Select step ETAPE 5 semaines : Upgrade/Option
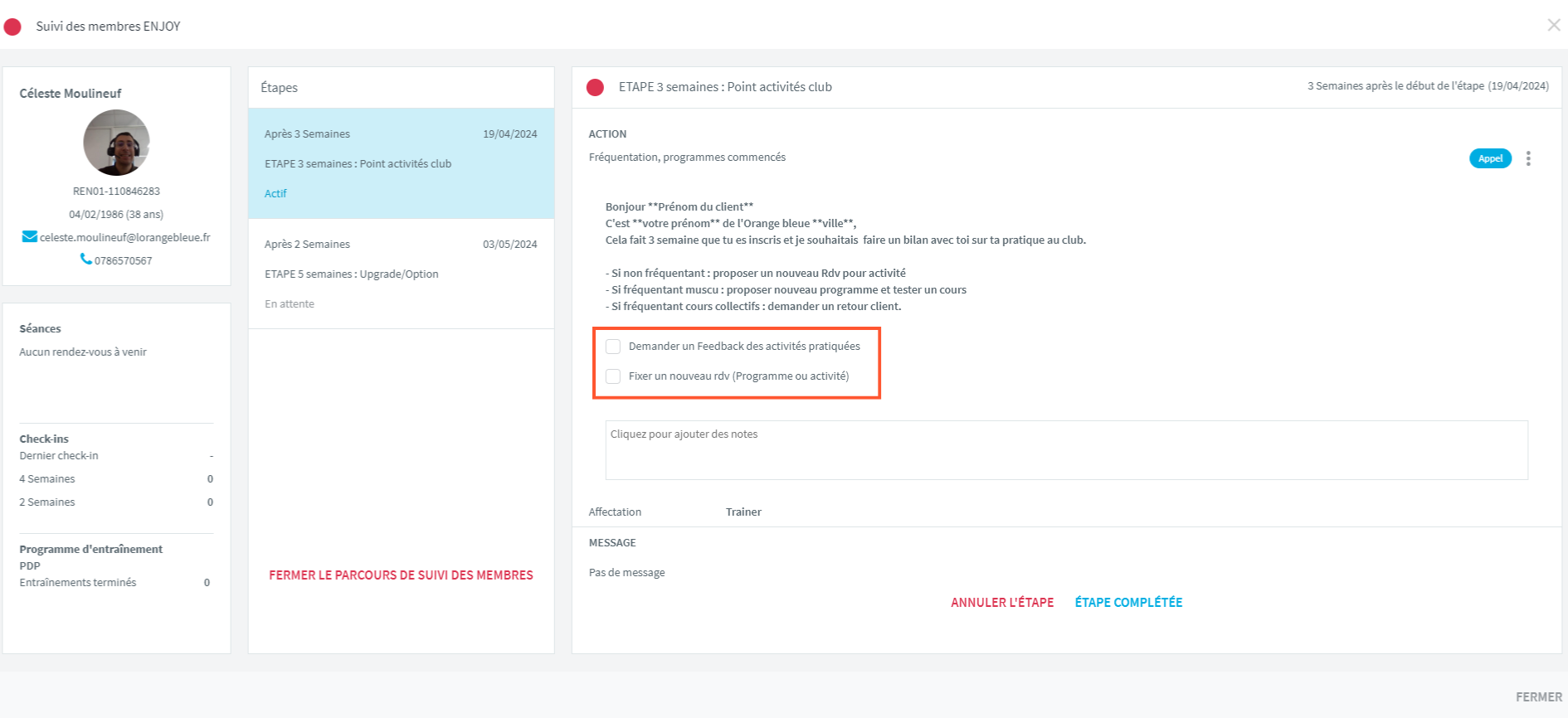 [x=402, y=274]
